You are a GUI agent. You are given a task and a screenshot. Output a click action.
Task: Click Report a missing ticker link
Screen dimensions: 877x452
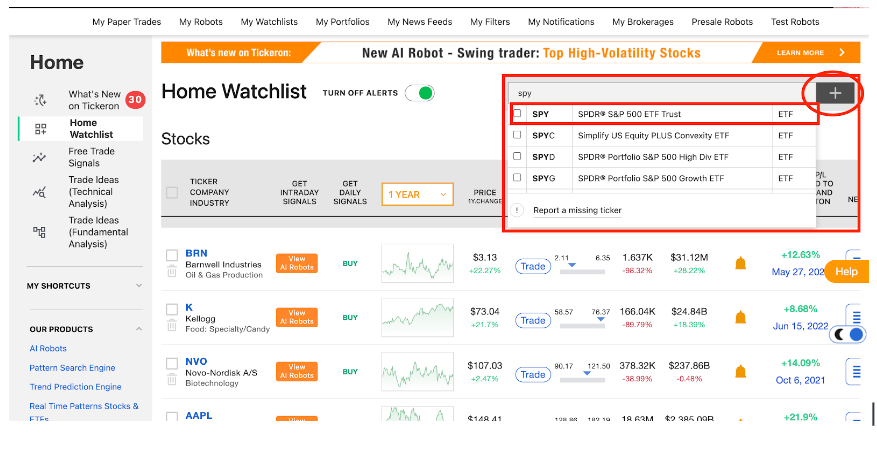pyautogui.click(x=577, y=210)
